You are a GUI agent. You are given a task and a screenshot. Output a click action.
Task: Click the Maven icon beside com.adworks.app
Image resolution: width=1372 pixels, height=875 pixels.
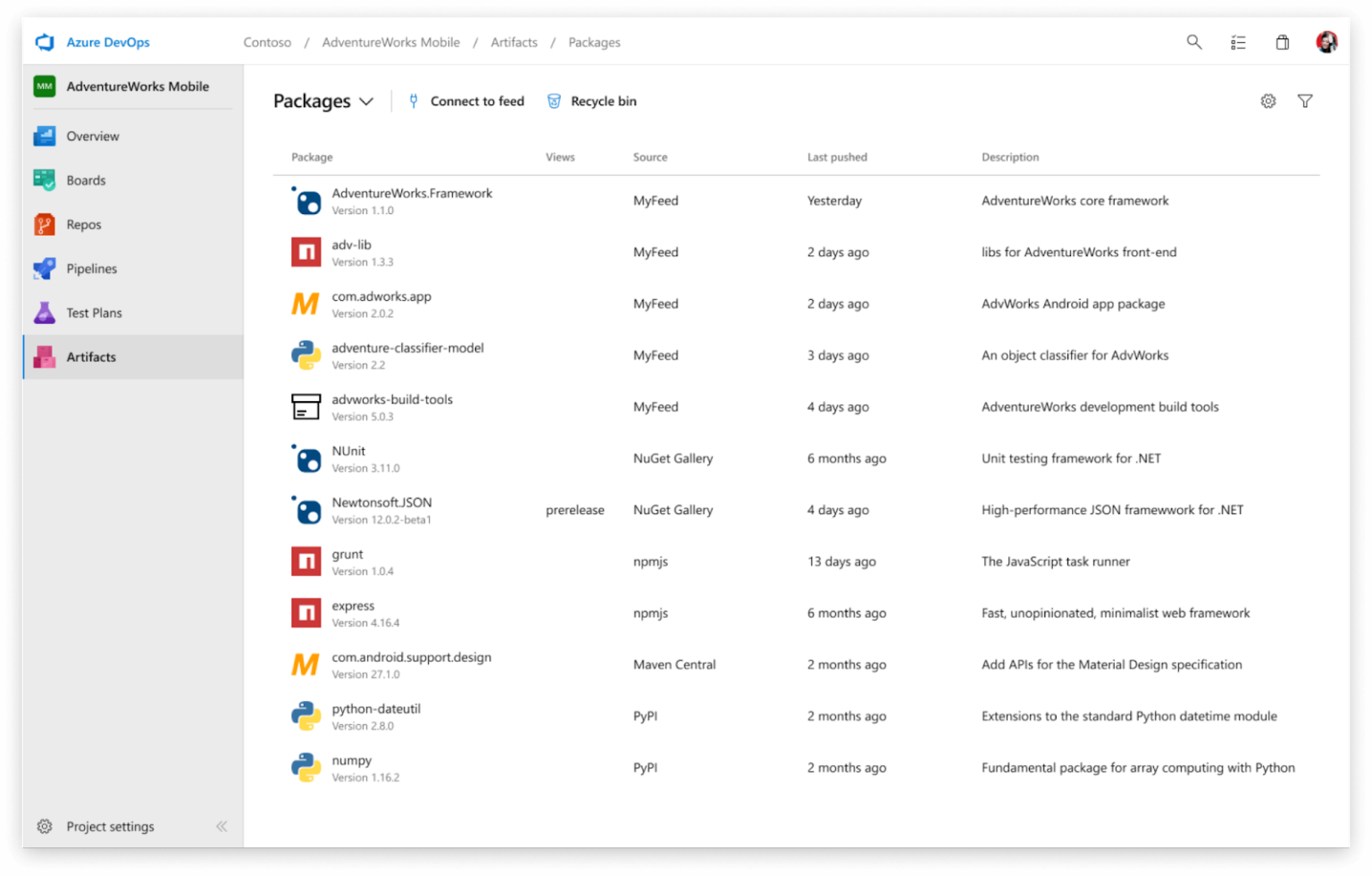306,304
